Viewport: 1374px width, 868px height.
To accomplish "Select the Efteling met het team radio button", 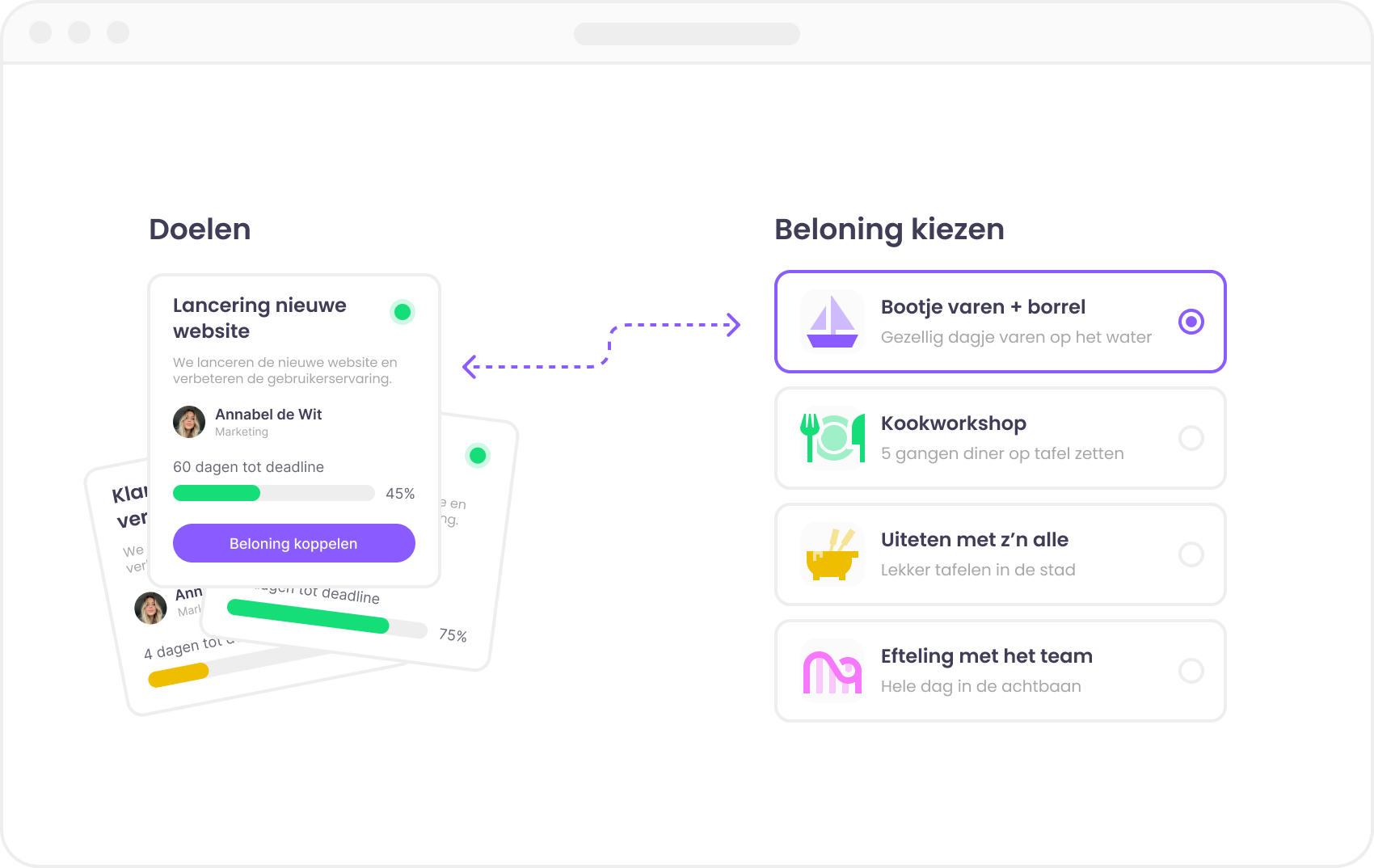I will (x=1191, y=671).
